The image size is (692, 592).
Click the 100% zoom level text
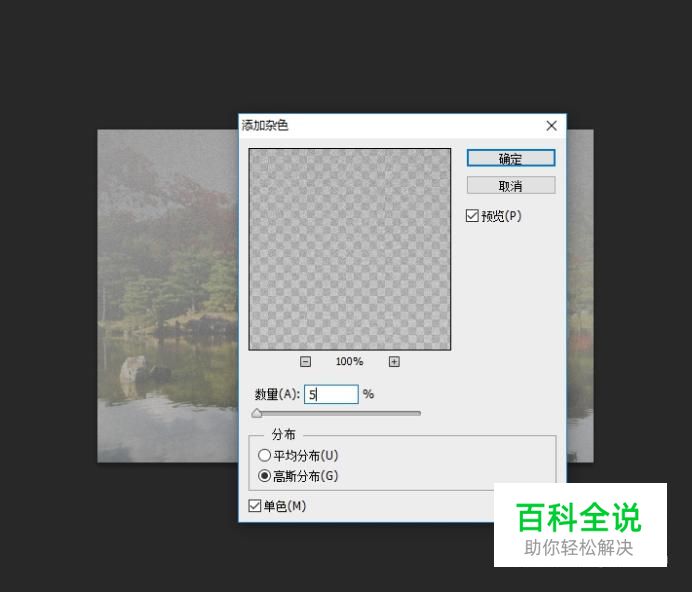pyautogui.click(x=349, y=362)
